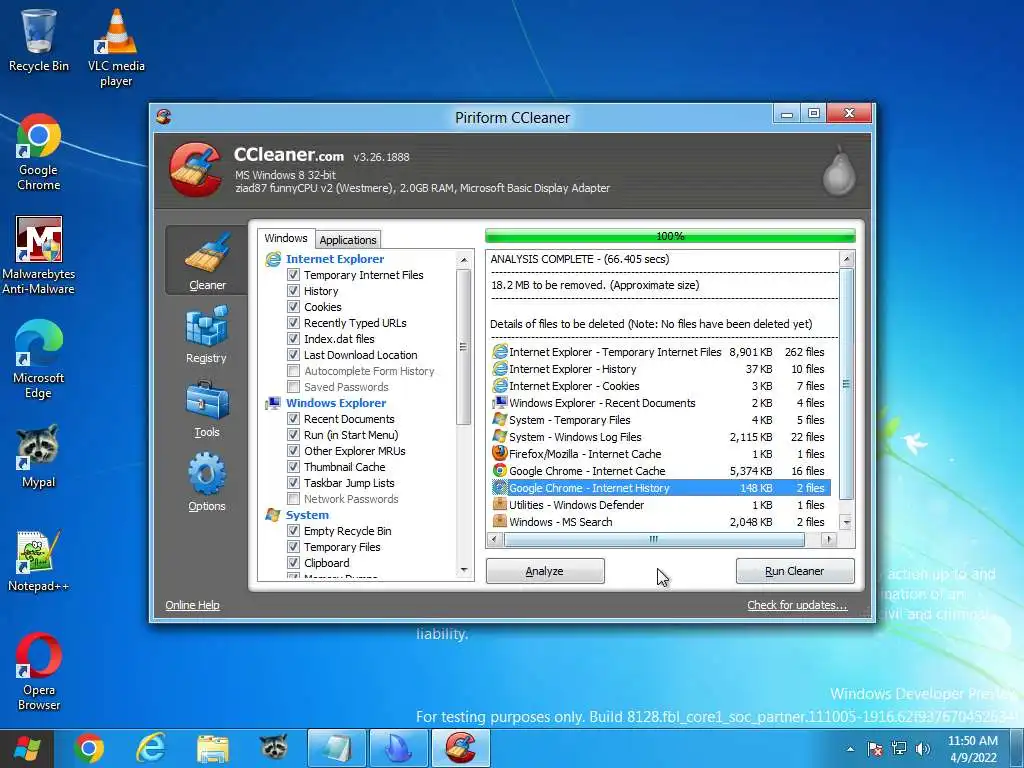The height and width of the screenshot is (768, 1024).
Task: Toggle the Cookies checkbox
Action: [294, 307]
